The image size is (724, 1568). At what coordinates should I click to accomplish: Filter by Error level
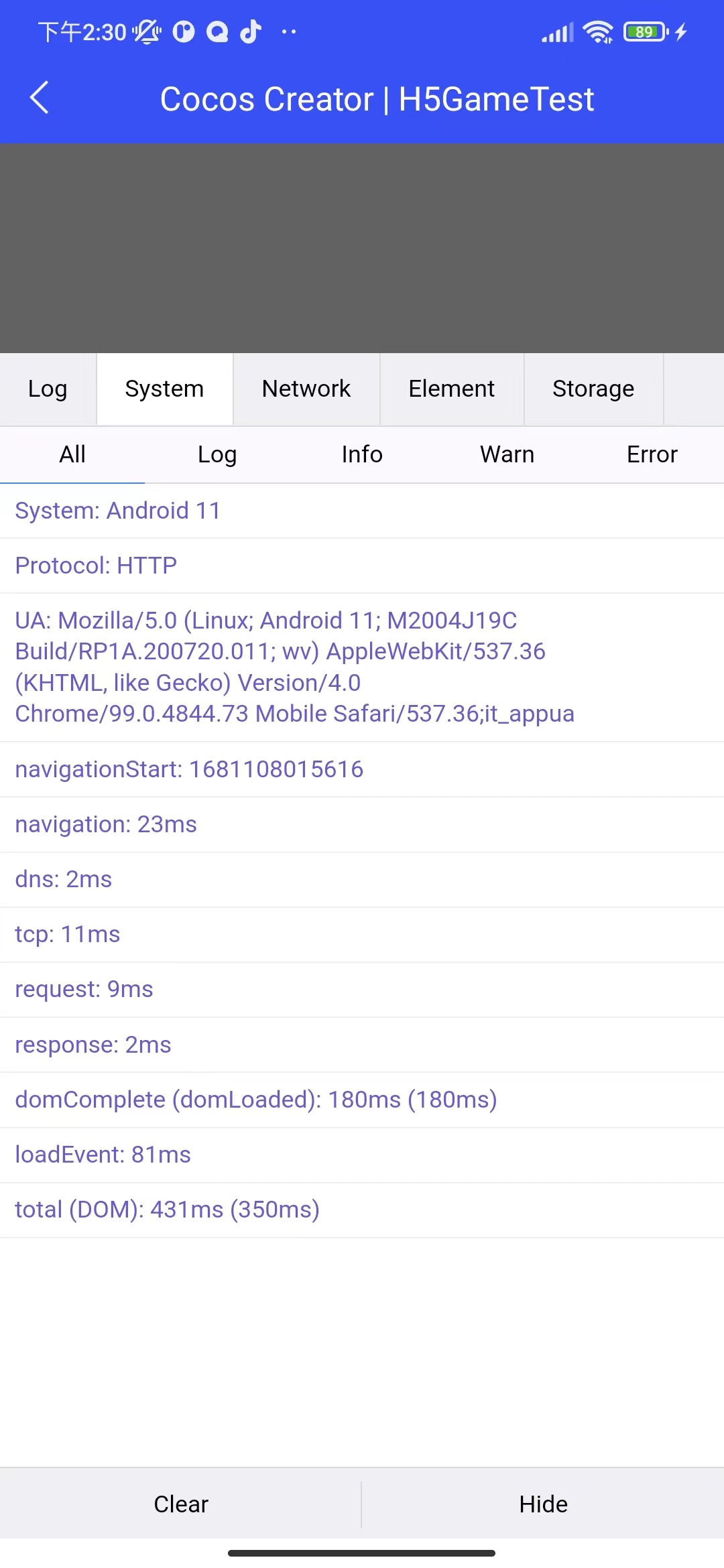pos(652,454)
